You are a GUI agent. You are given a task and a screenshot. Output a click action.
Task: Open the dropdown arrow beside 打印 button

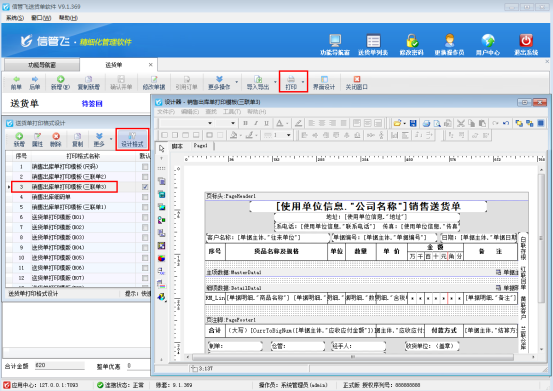pyautogui.click(x=303, y=82)
